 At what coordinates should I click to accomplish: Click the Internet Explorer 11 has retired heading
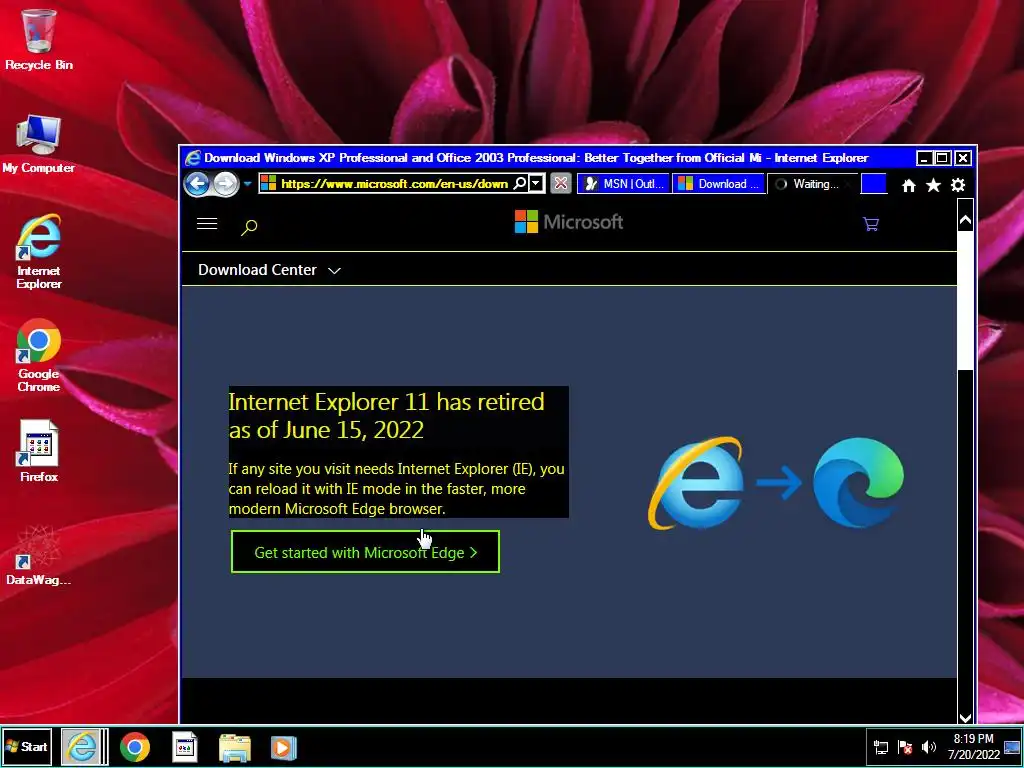pyautogui.click(x=386, y=415)
